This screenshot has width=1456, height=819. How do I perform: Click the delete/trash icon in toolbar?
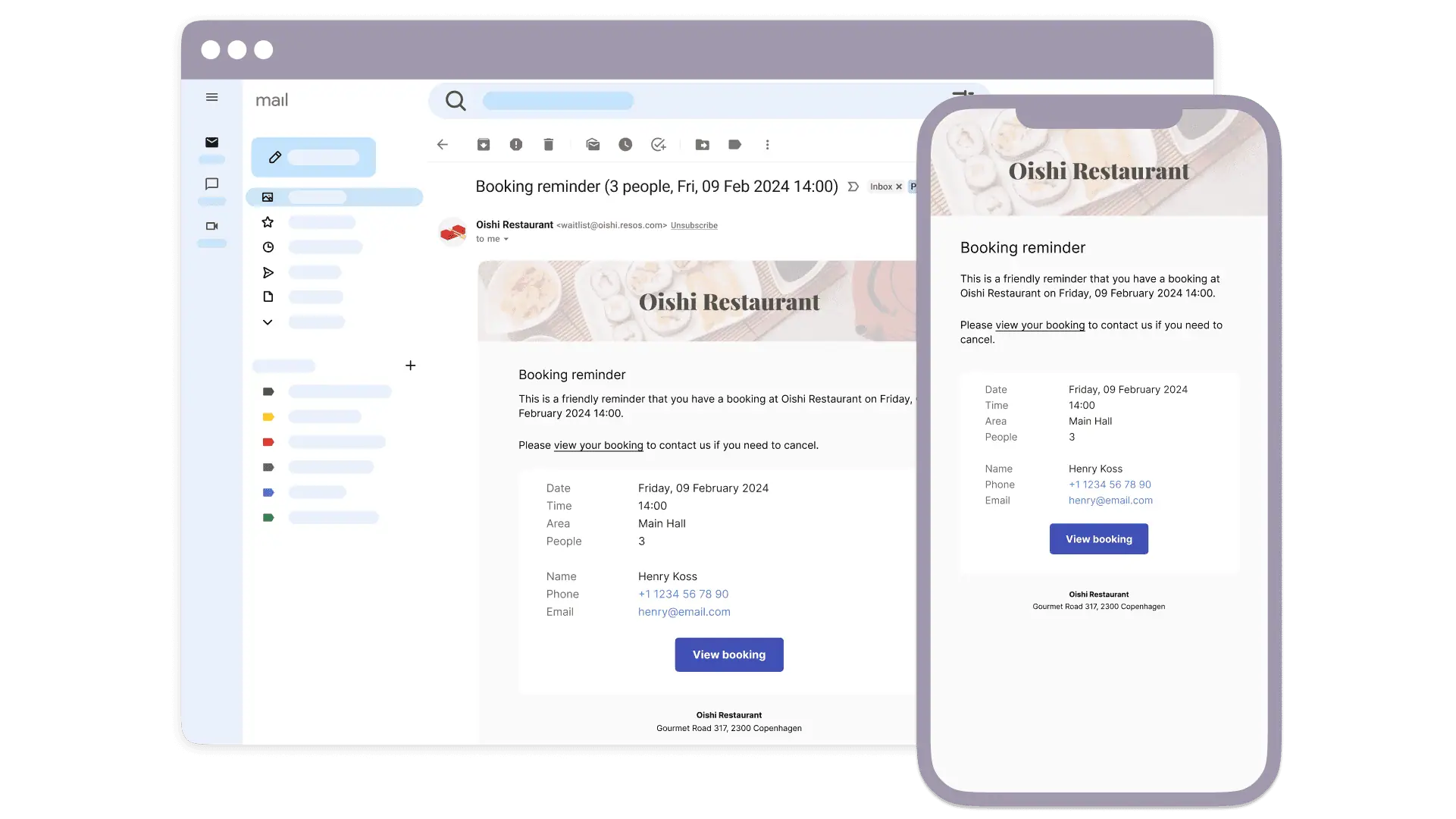pos(548,144)
